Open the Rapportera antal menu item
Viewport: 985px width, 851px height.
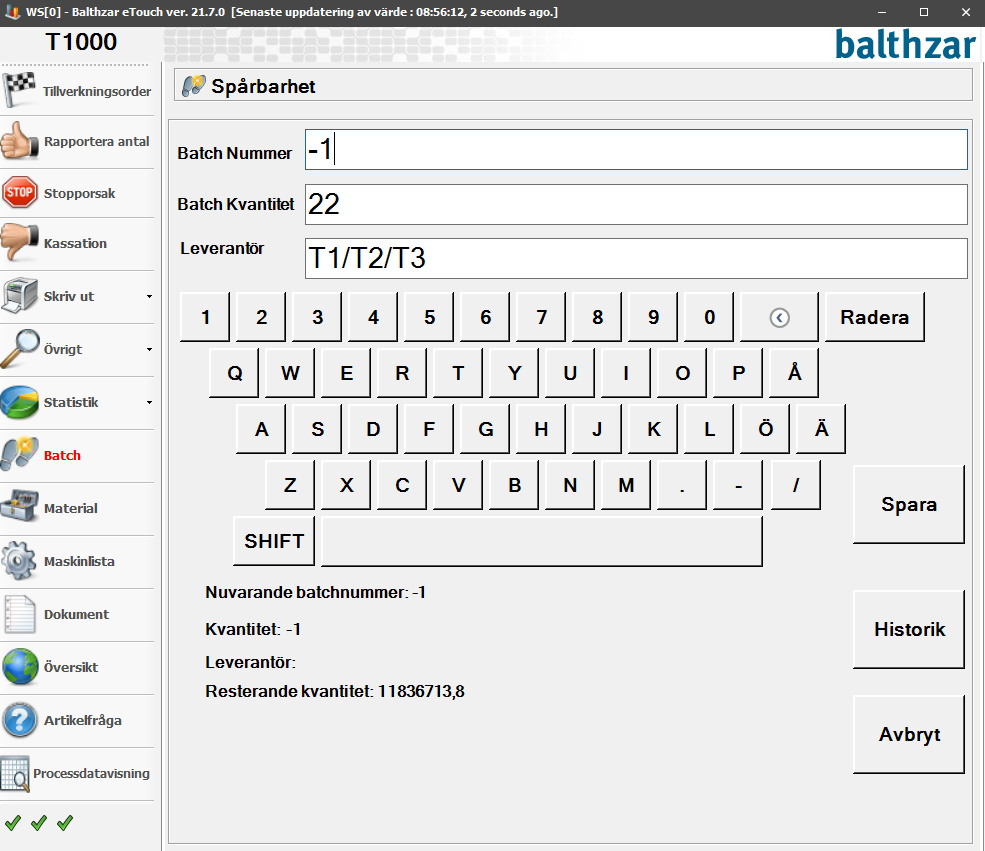77,141
